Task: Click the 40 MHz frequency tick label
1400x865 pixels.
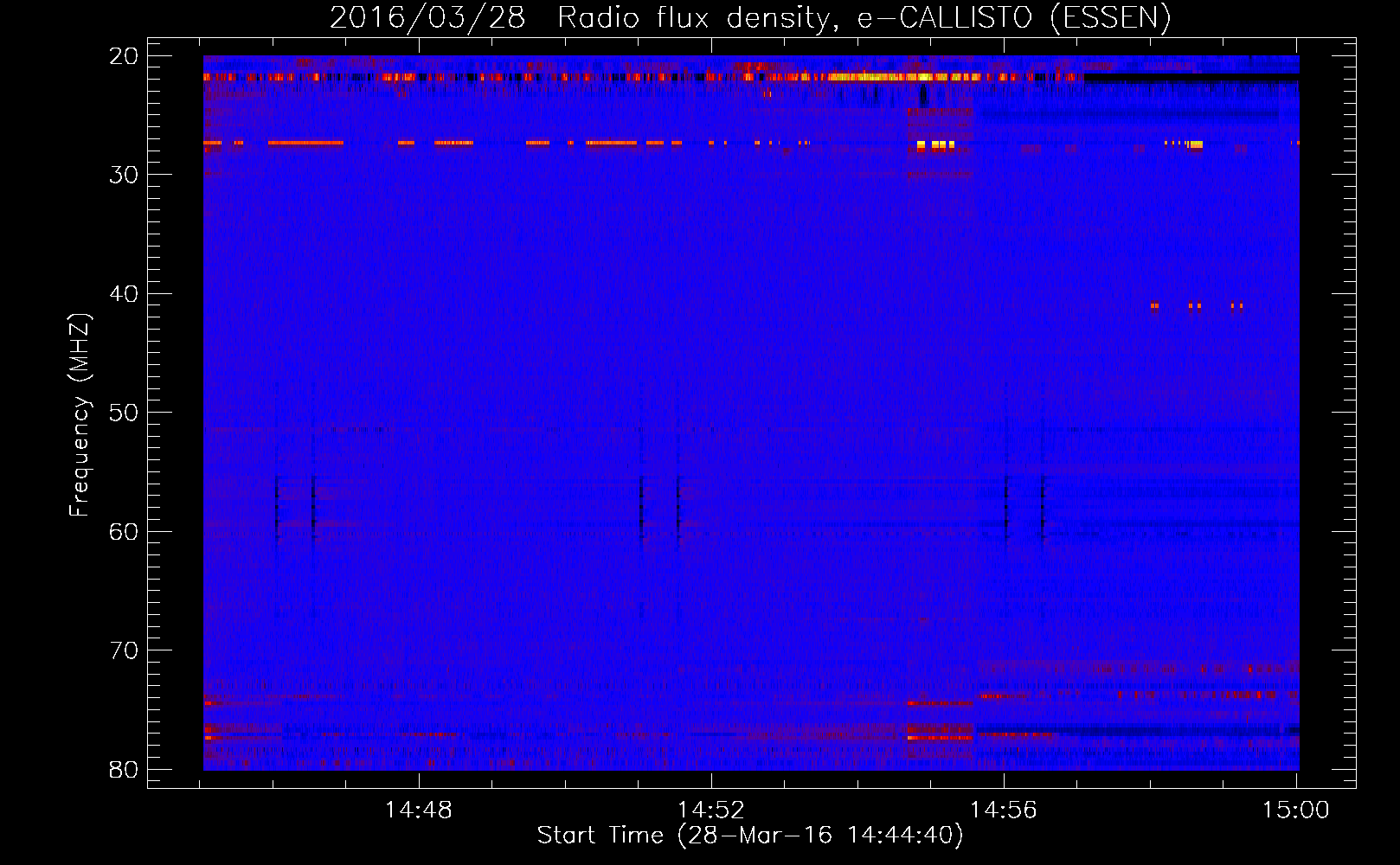Action: click(x=124, y=294)
